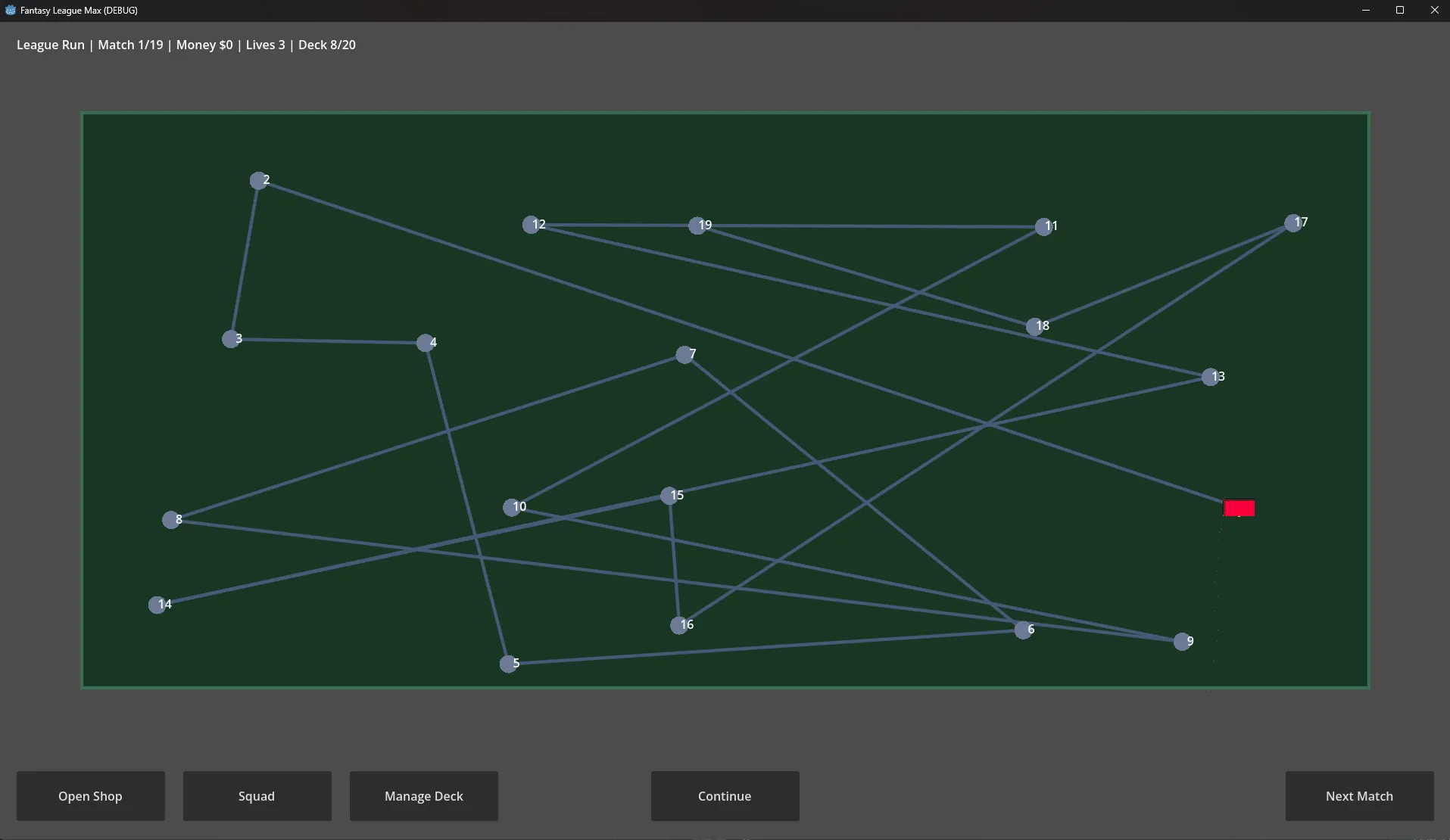Open the Squad screen
1450x840 pixels.
tap(257, 796)
